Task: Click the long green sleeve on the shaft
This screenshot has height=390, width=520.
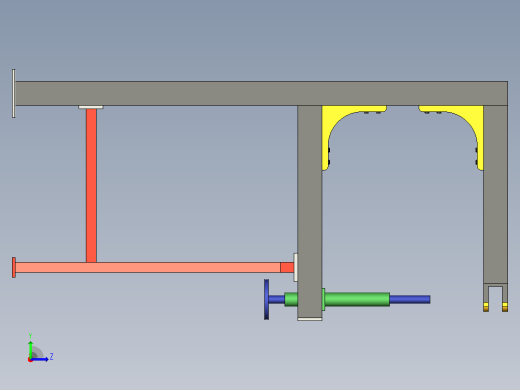Action: 357,299
